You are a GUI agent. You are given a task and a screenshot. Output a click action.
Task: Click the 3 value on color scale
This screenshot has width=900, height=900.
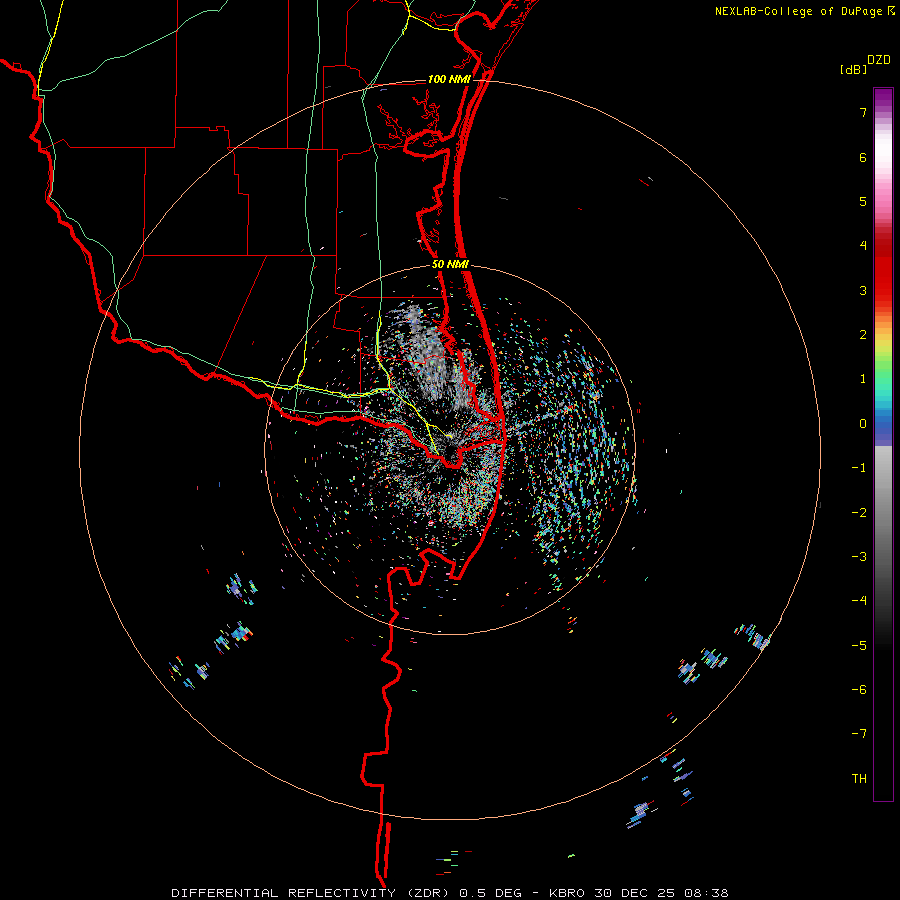coord(863,290)
